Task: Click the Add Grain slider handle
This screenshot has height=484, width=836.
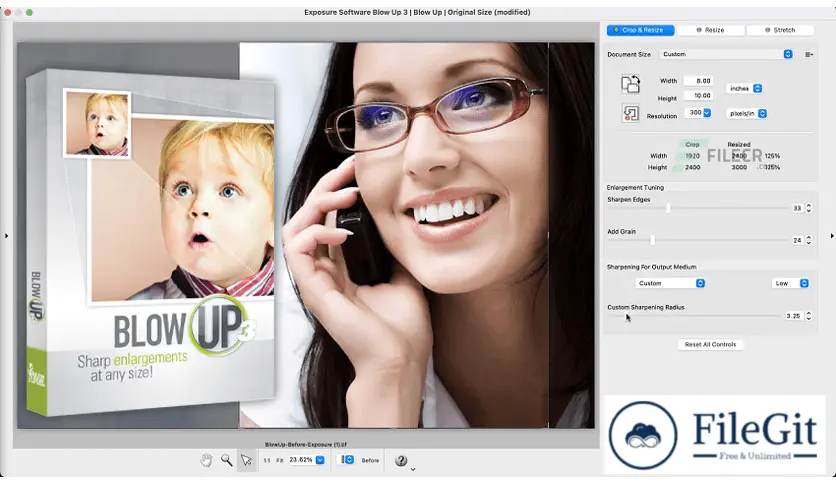Action: click(x=652, y=240)
